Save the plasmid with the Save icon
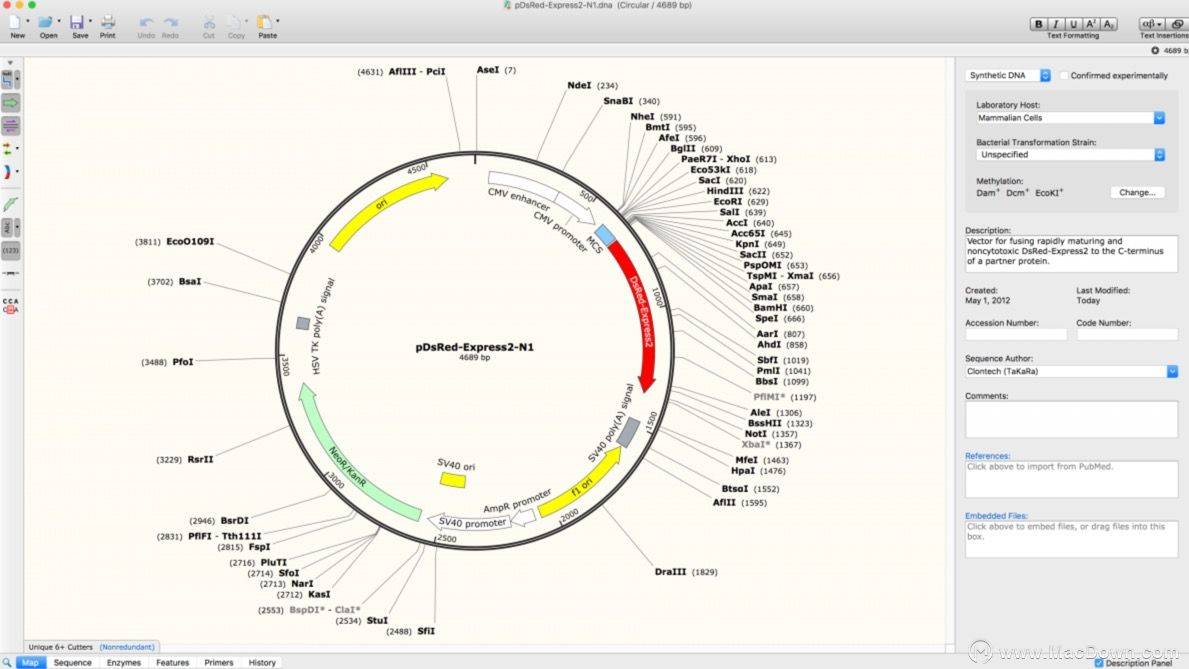1189x669 pixels. click(77, 22)
